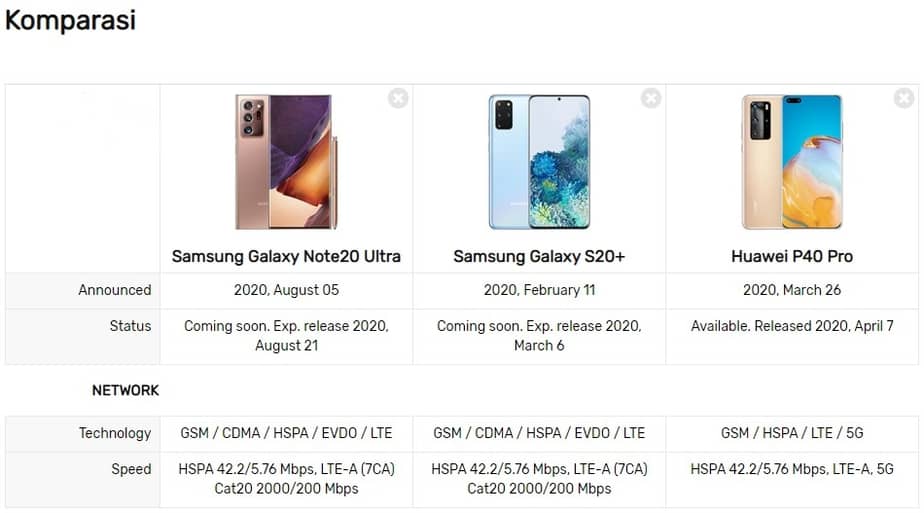Click the NETWORK section heading
Image resolution: width=924 pixels, height=513 pixels.
[125, 390]
